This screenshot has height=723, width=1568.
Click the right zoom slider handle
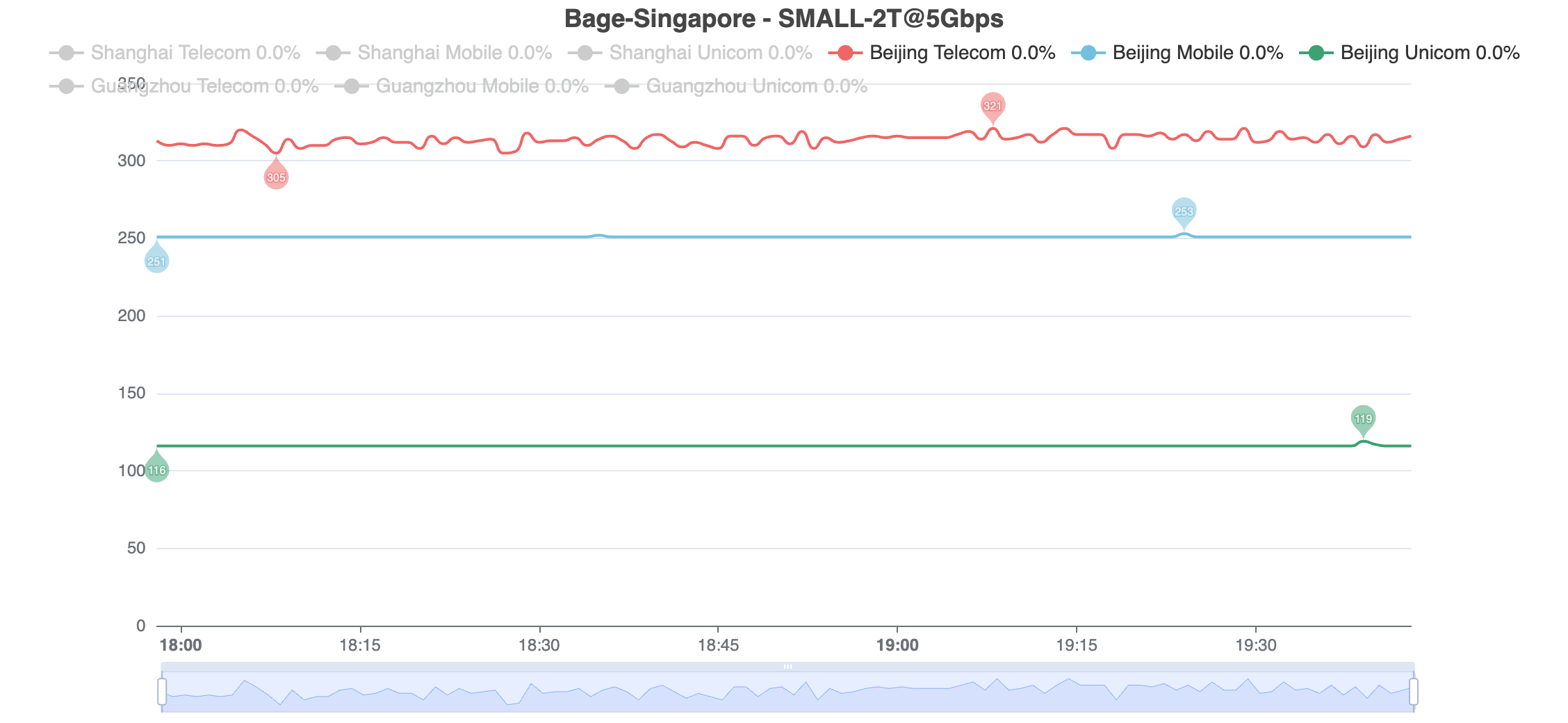tap(1413, 692)
